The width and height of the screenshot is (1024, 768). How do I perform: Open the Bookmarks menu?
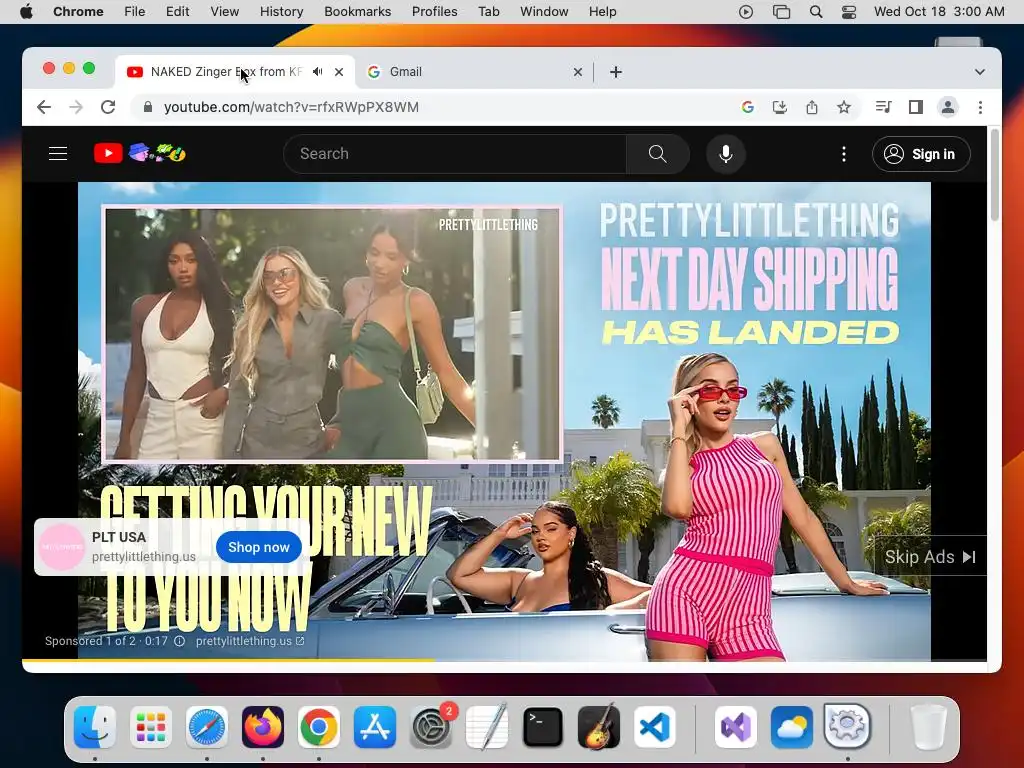click(x=357, y=12)
